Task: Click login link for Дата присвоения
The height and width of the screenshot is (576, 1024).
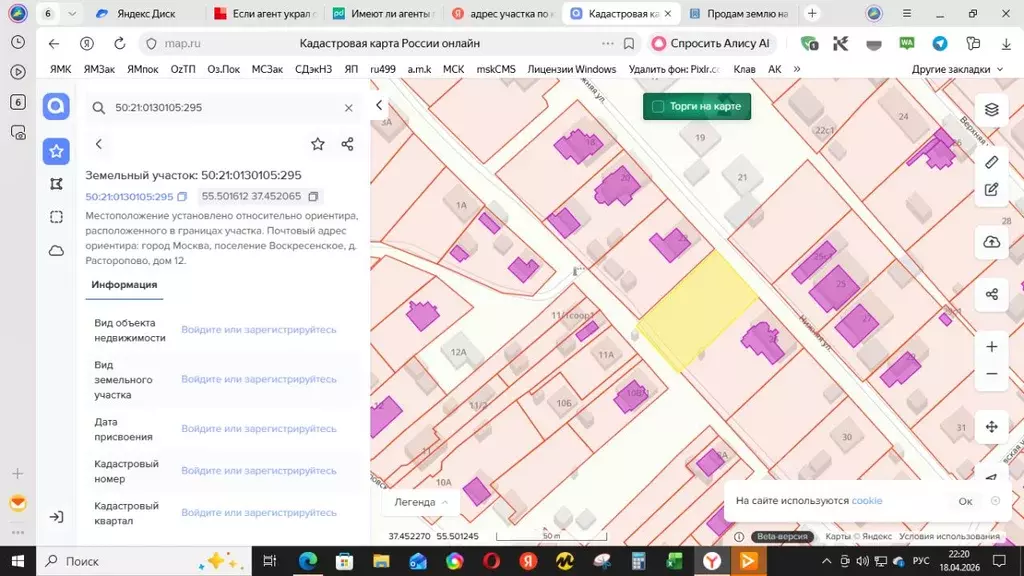Action: click(x=259, y=430)
